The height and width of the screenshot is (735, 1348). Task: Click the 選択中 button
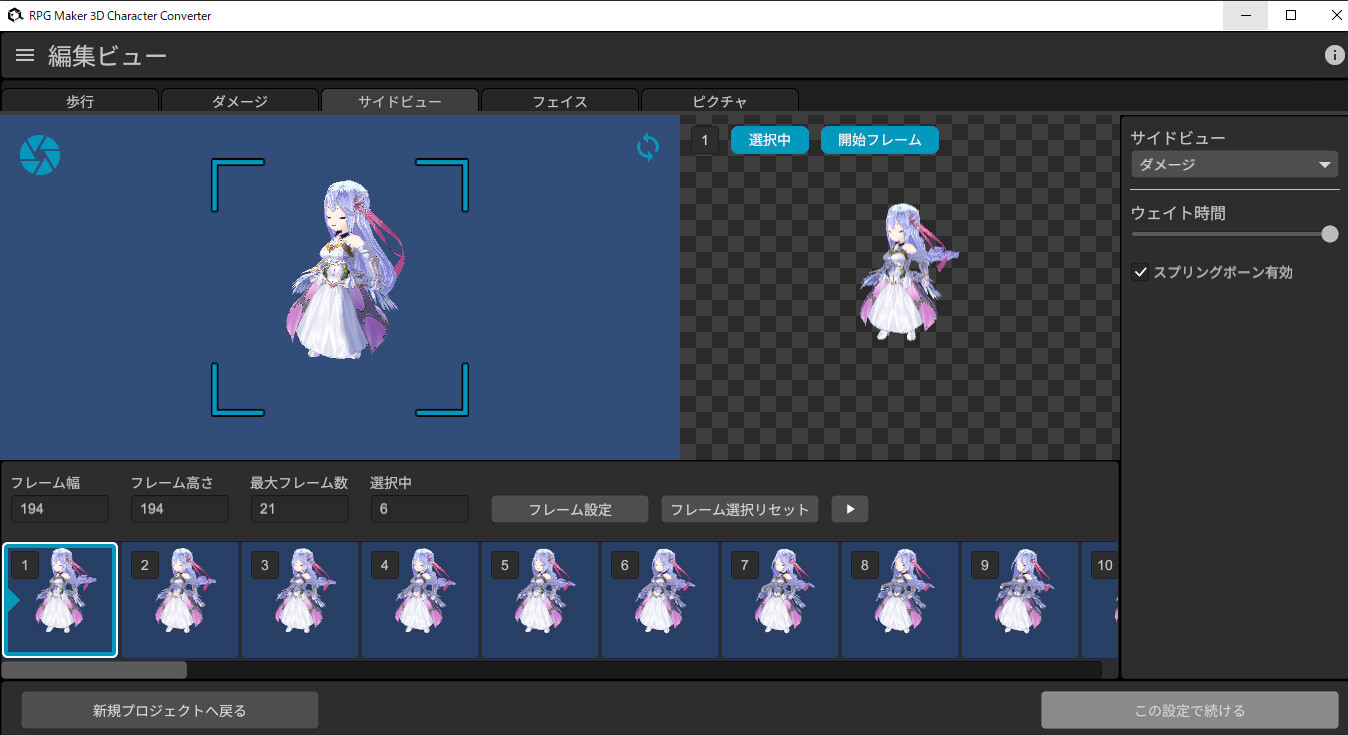pos(770,140)
